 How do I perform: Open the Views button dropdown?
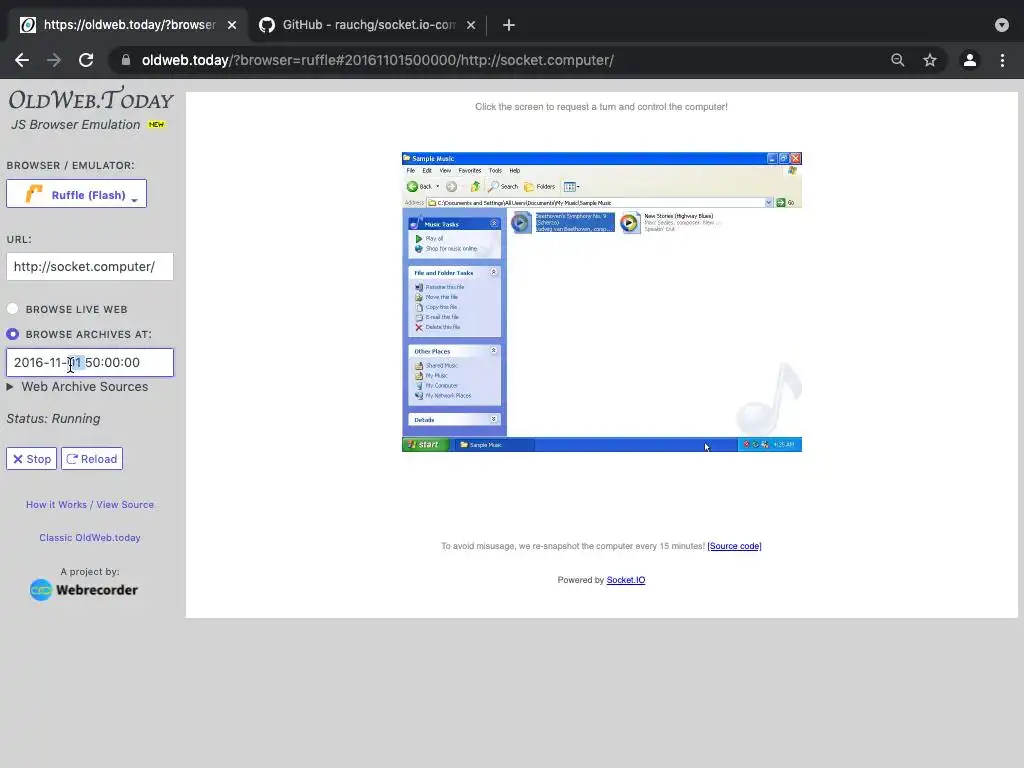(571, 187)
